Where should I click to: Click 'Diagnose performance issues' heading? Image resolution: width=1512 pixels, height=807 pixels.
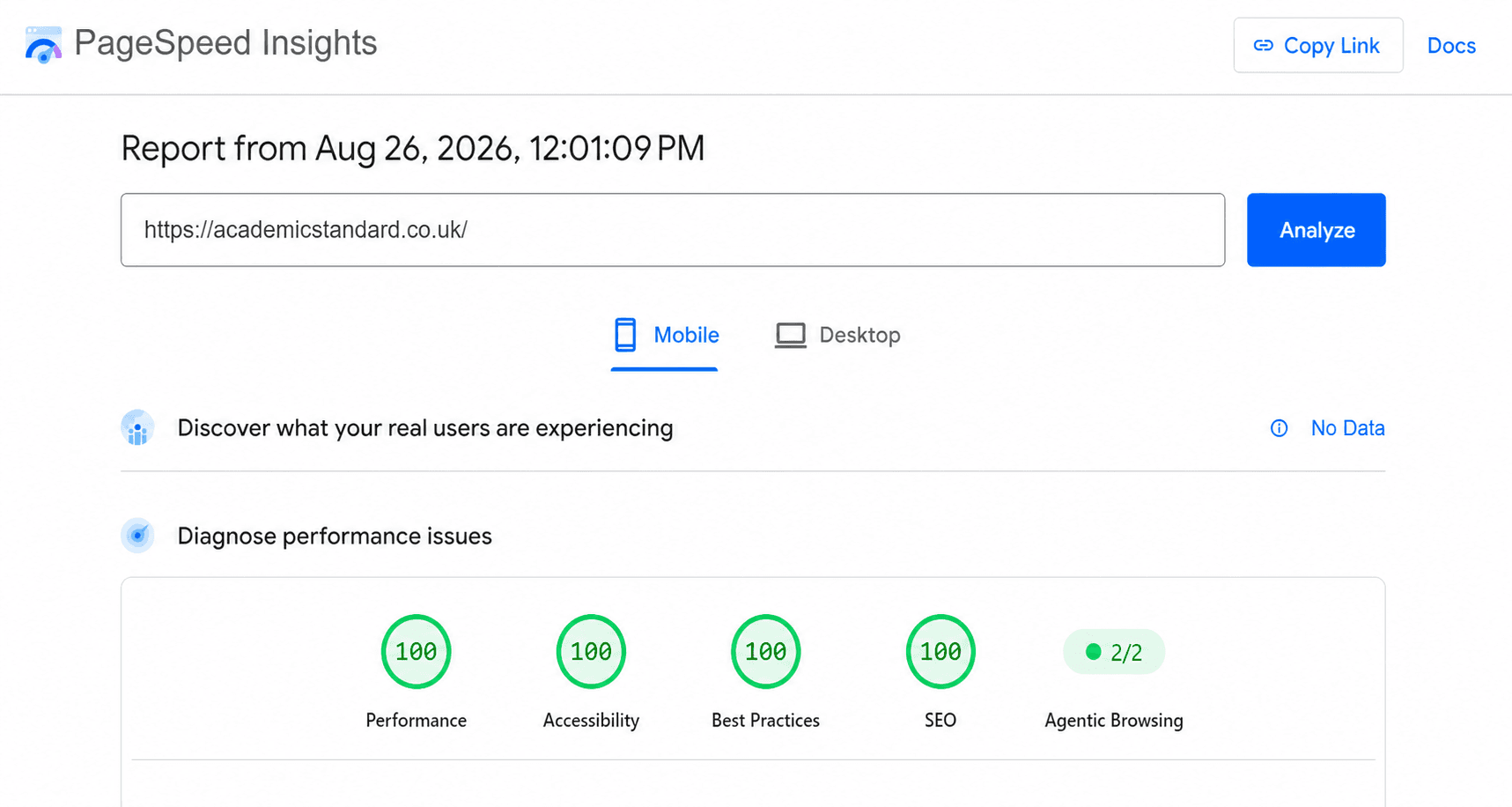[x=335, y=537]
